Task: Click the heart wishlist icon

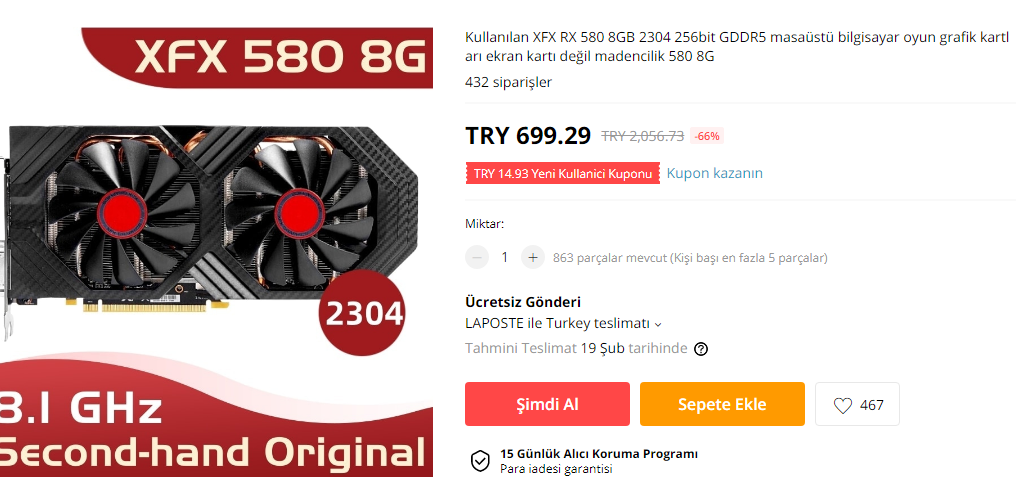Action: (842, 405)
